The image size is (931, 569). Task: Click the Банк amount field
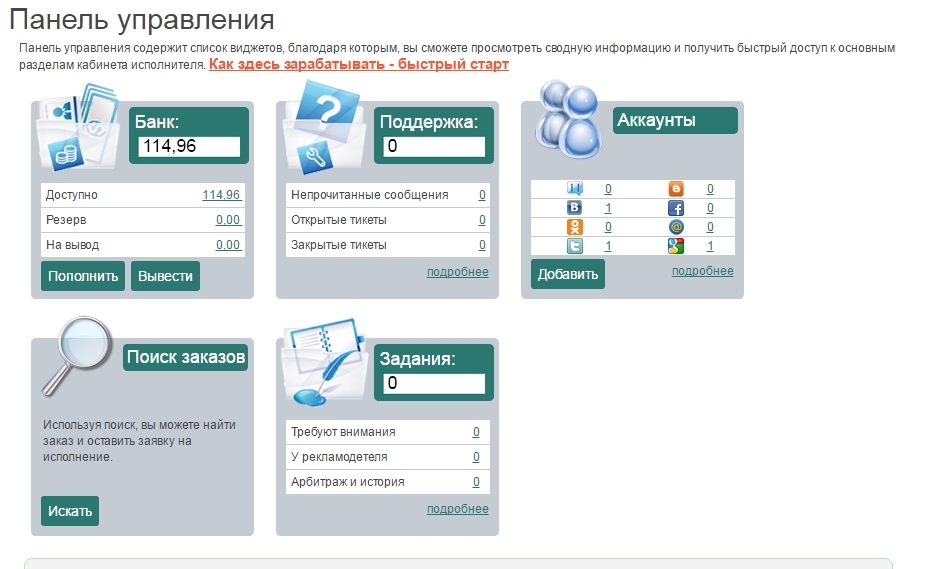(190, 147)
